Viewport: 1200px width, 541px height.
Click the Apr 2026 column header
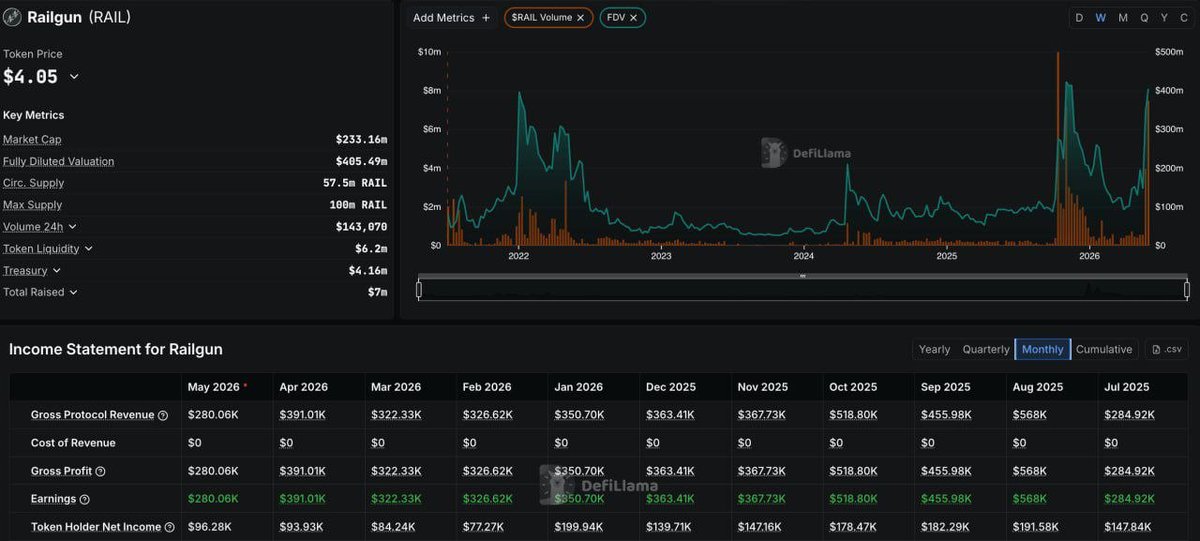tap(304, 387)
